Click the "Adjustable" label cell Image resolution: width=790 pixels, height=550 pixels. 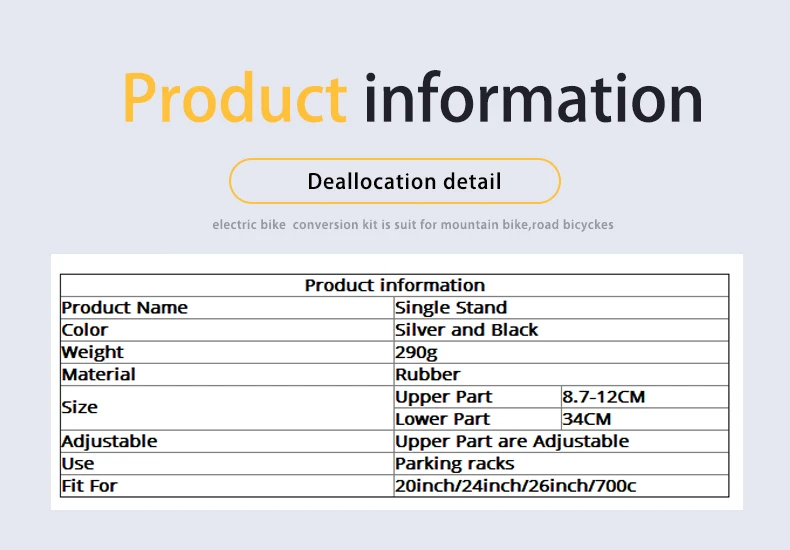point(227,441)
